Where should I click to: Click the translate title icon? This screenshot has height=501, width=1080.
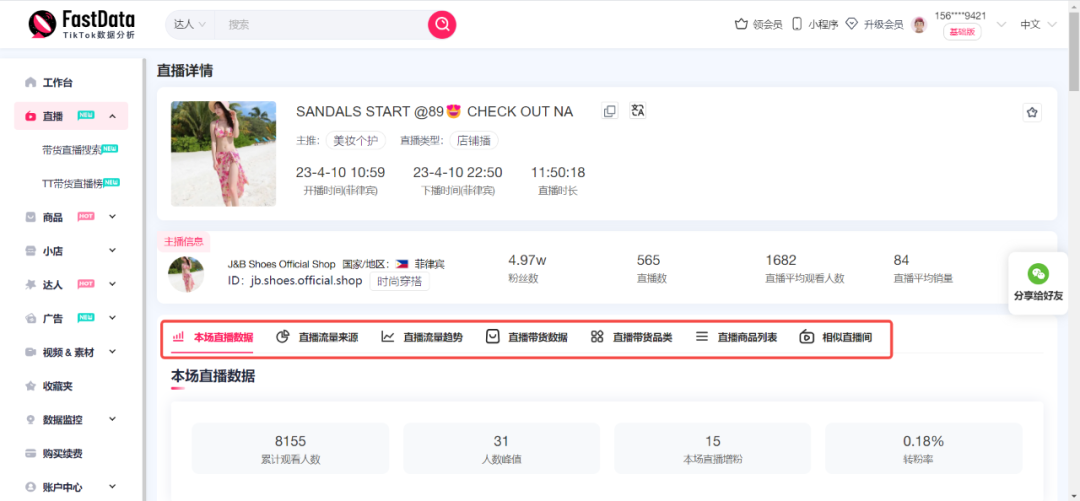tap(638, 111)
